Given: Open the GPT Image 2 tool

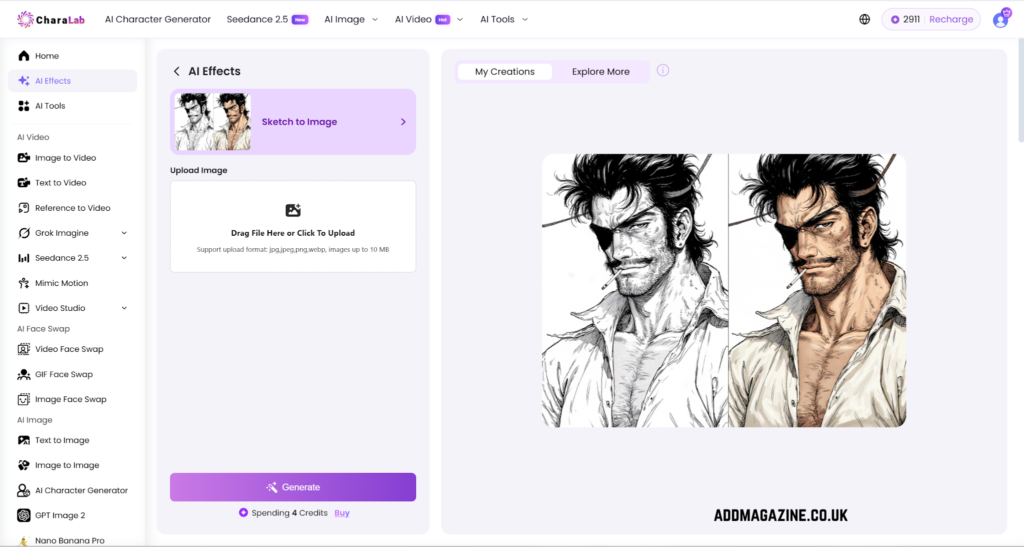Looking at the screenshot, I should 72,516.
